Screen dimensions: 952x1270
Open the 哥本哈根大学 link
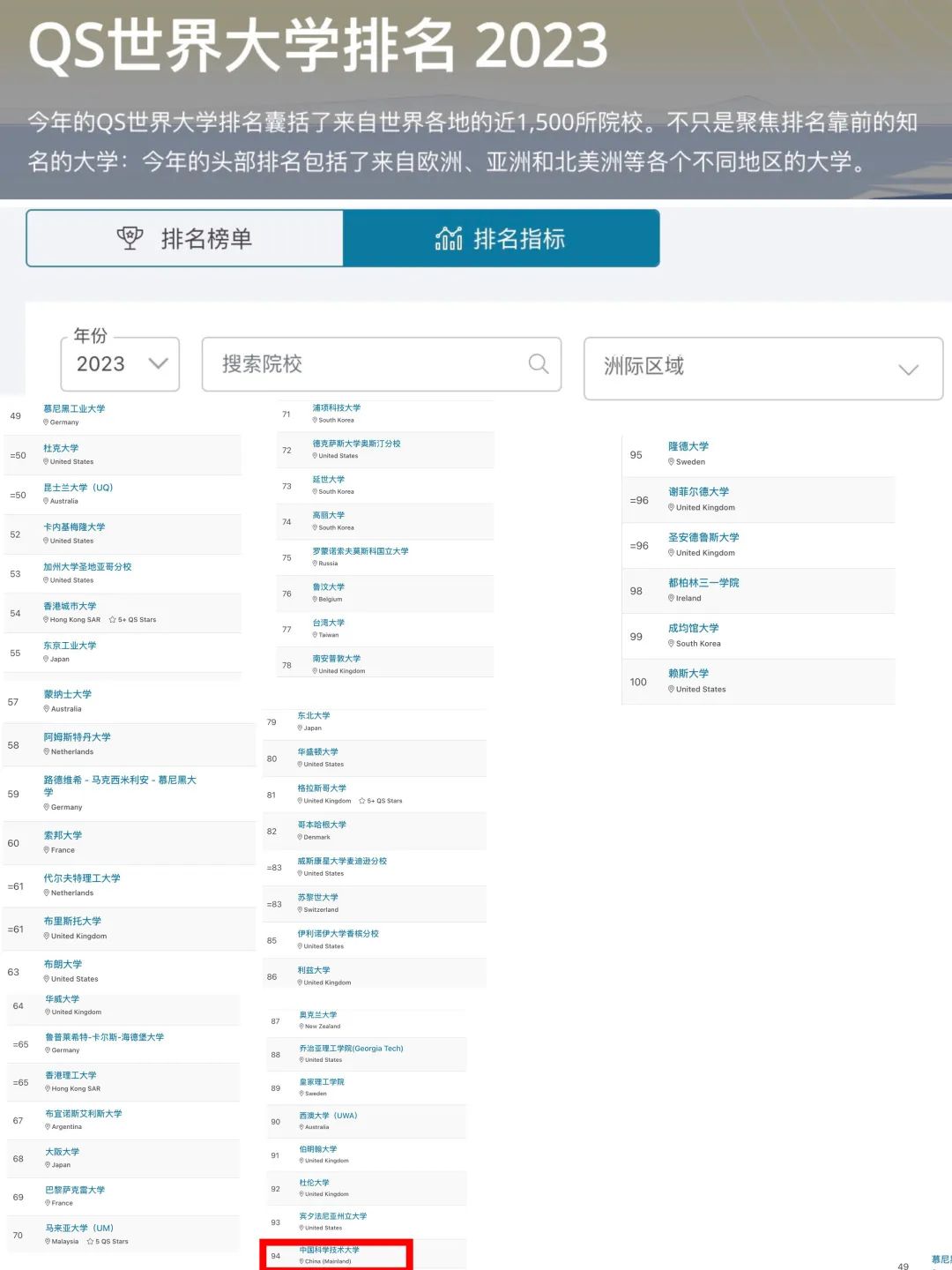click(x=322, y=825)
